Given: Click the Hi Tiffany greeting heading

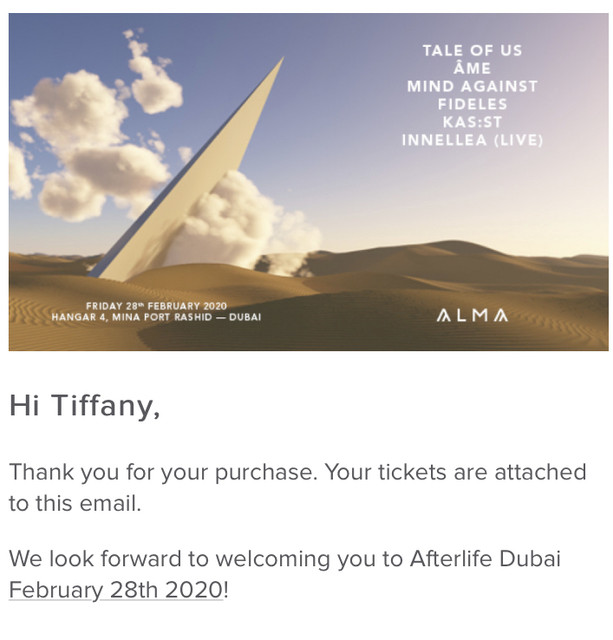Looking at the screenshot, I should coord(84,406).
